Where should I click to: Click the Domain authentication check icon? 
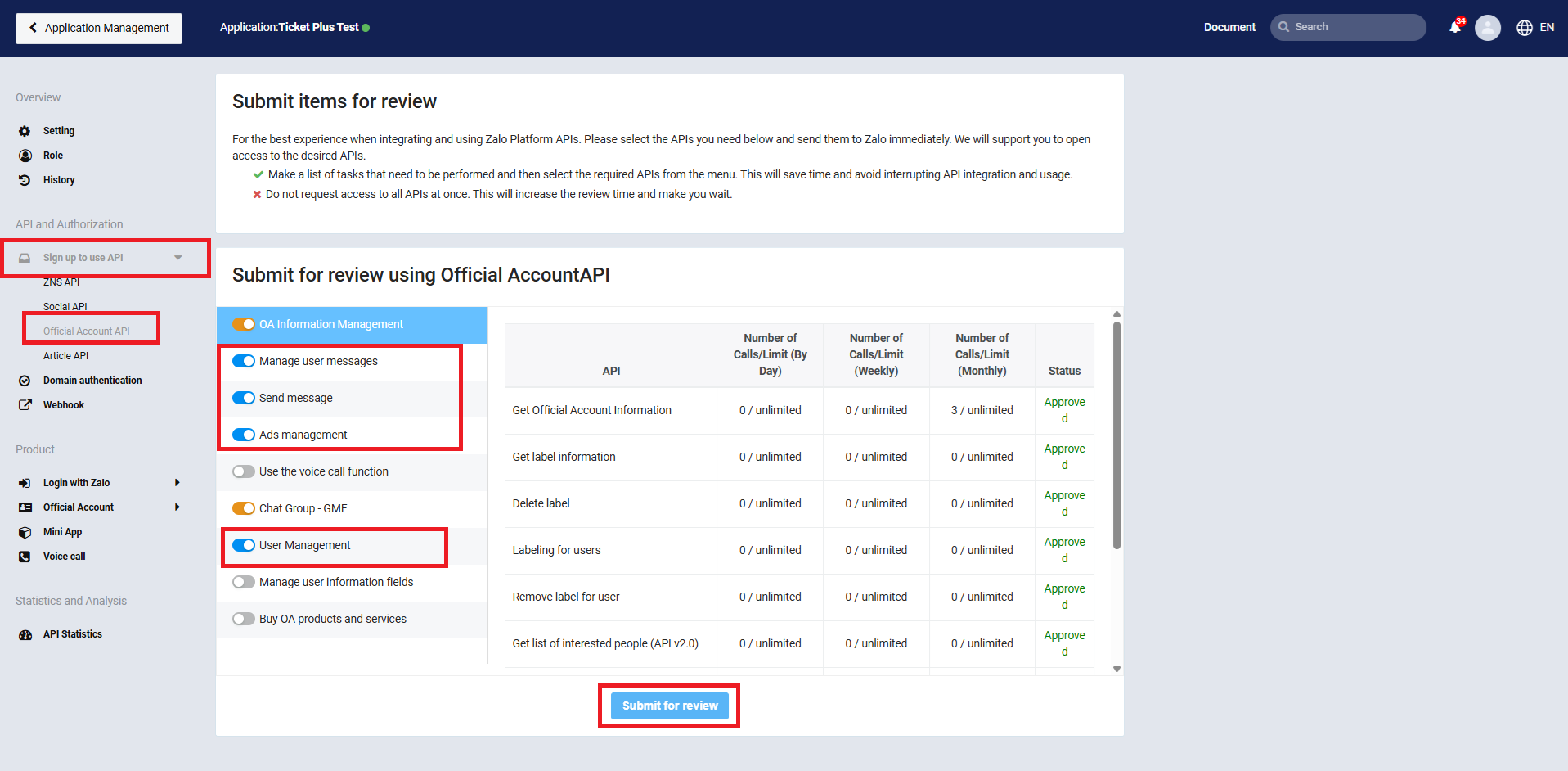click(x=25, y=381)
